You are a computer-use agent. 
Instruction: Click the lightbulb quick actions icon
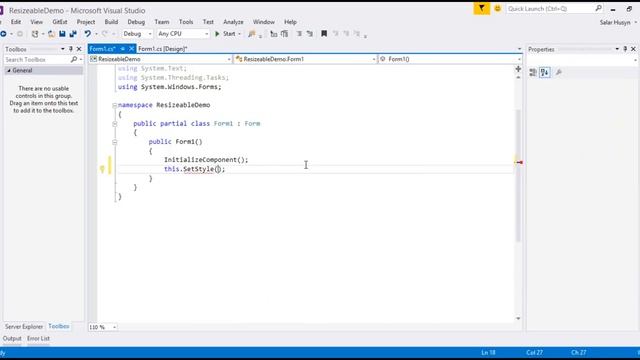coord(102,169)
